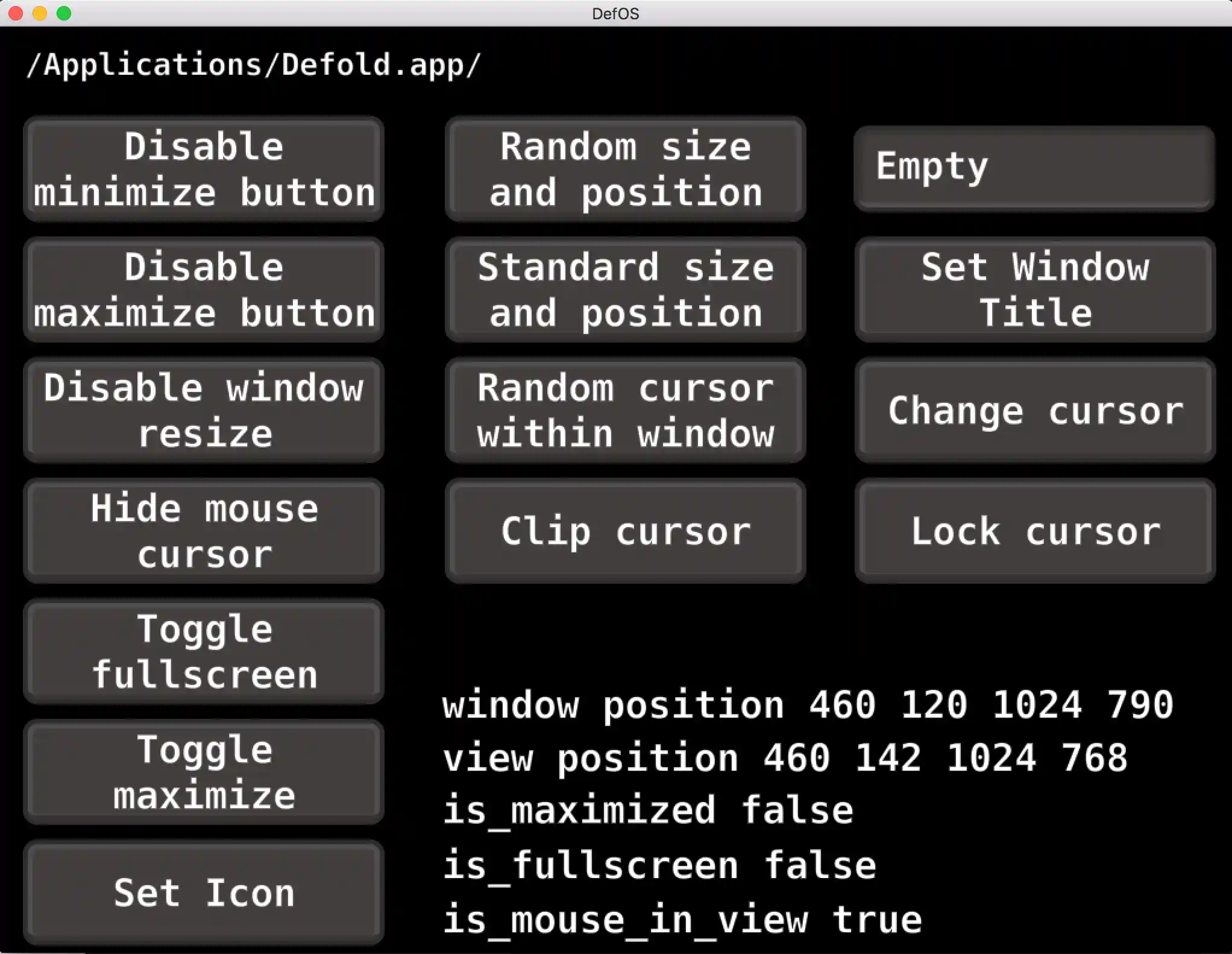Clip the cursor to the window
The image size is (1232, 954).
click(625, 531)
